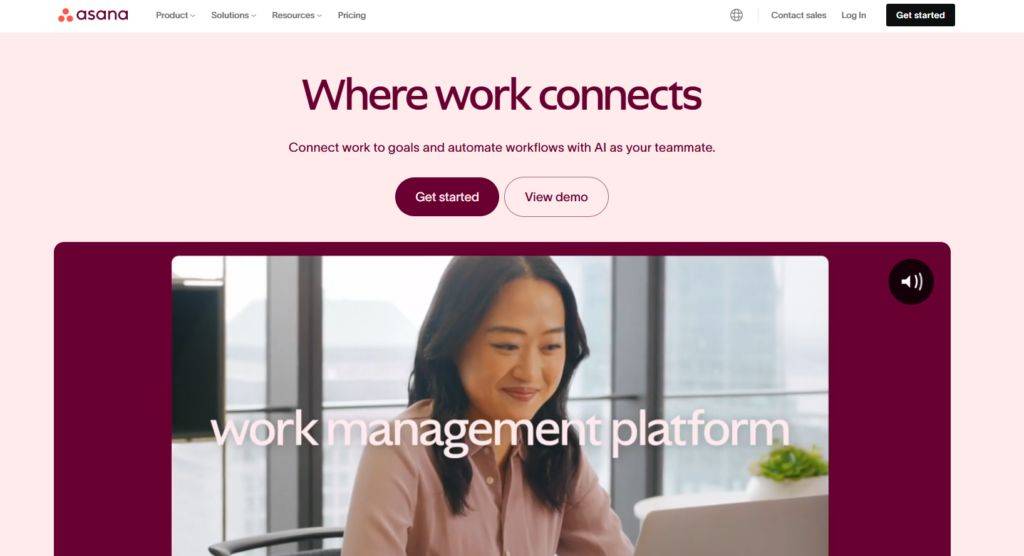This screenshot has height=556, width=1024.
Task: Click the black Get started header button
Action: (x=920, y=15)
